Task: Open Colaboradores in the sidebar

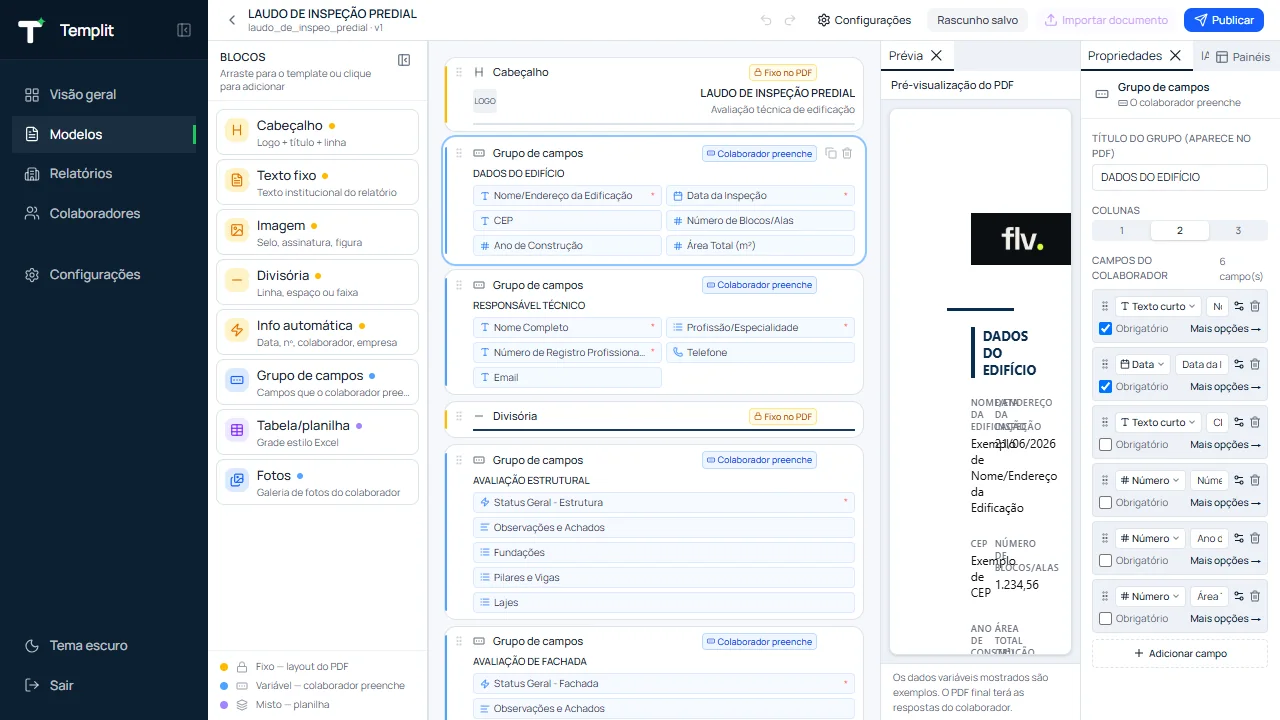Action: [104, 214]
